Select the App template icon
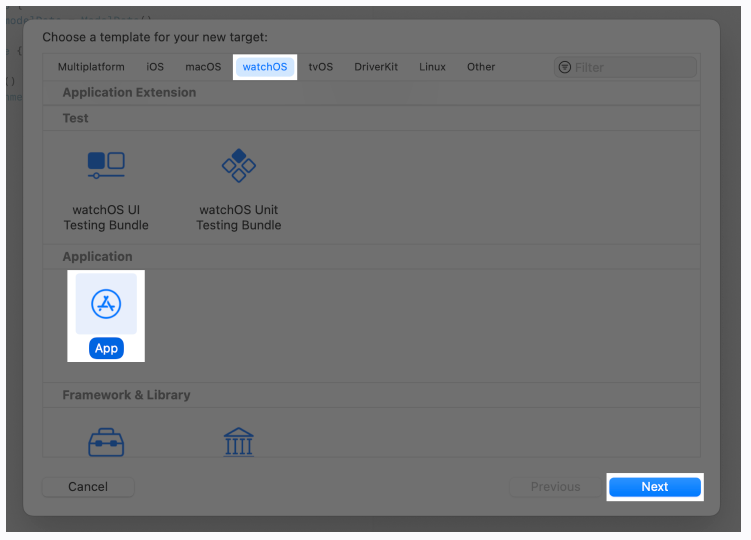This screenshot has width=751, height=540. 106,304
